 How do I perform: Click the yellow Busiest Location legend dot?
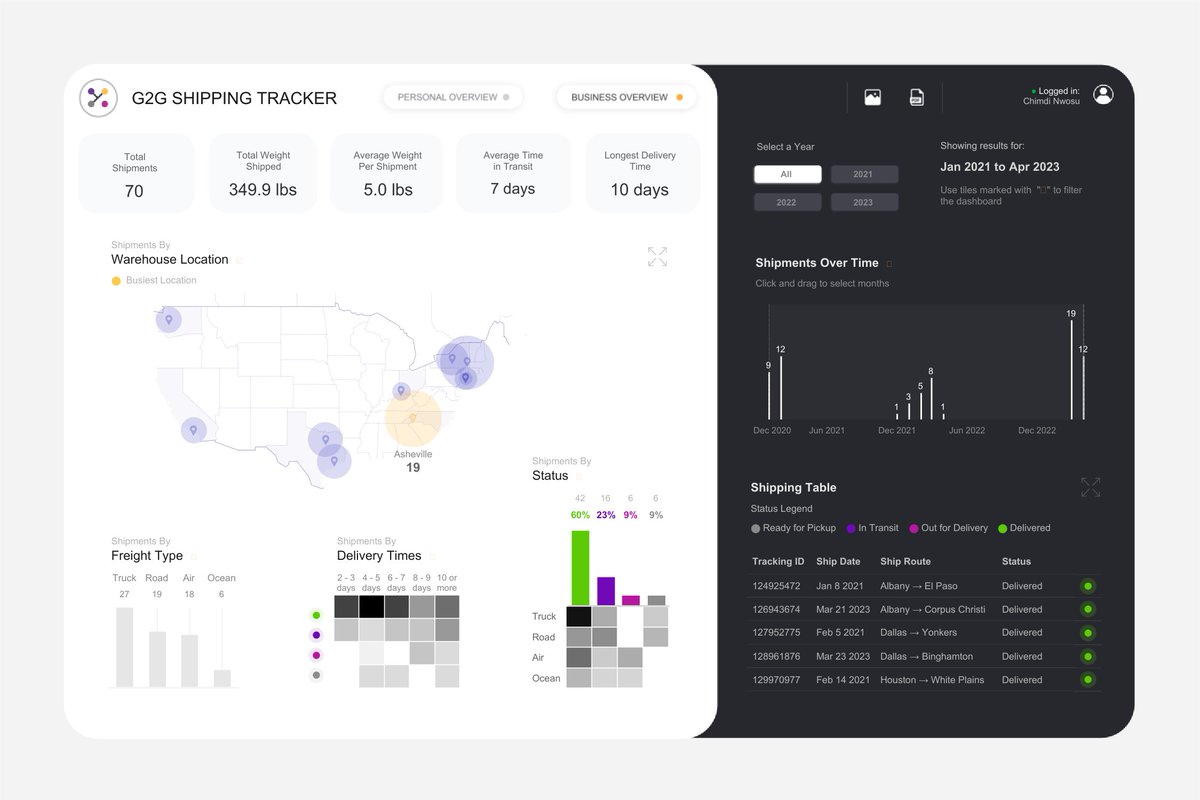116,281
